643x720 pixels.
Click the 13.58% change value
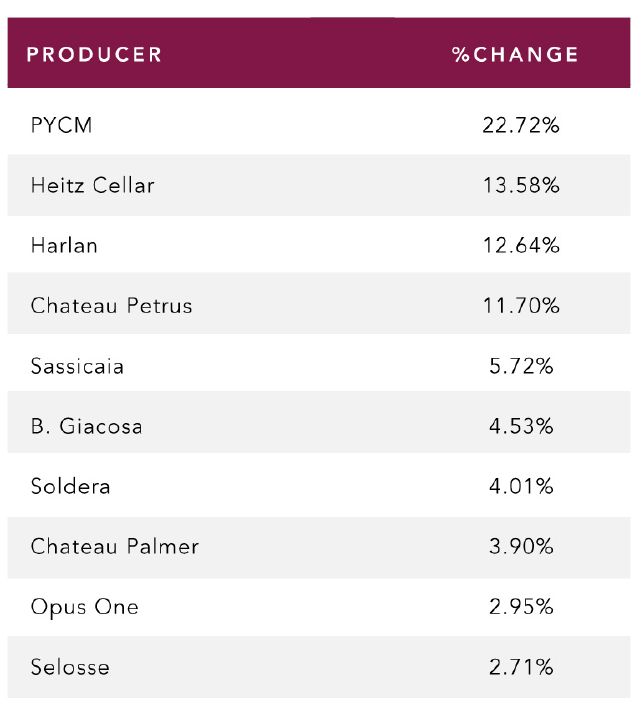pyautogui.click(x=521, y=186)
